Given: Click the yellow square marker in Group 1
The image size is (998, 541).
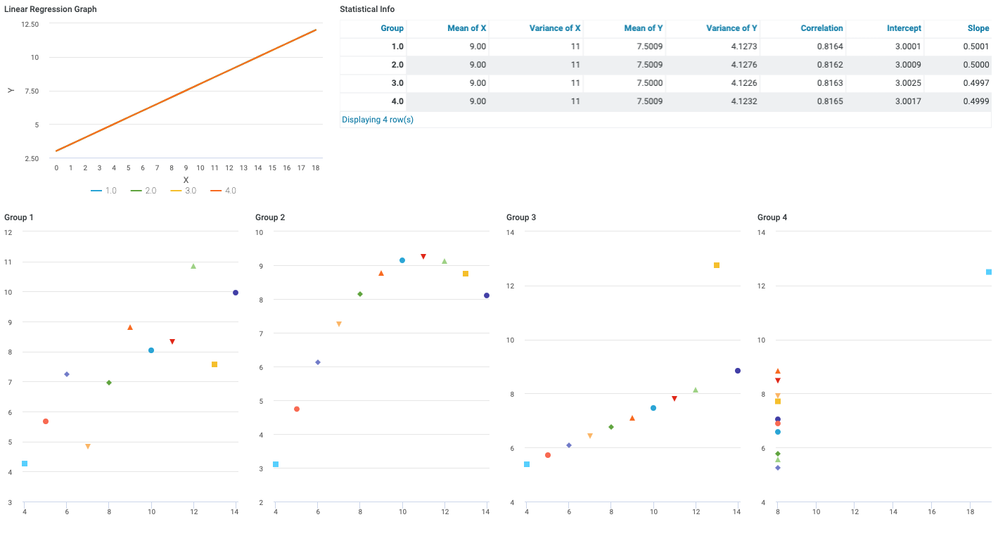Looking at the screenshot, I should 215,365.
